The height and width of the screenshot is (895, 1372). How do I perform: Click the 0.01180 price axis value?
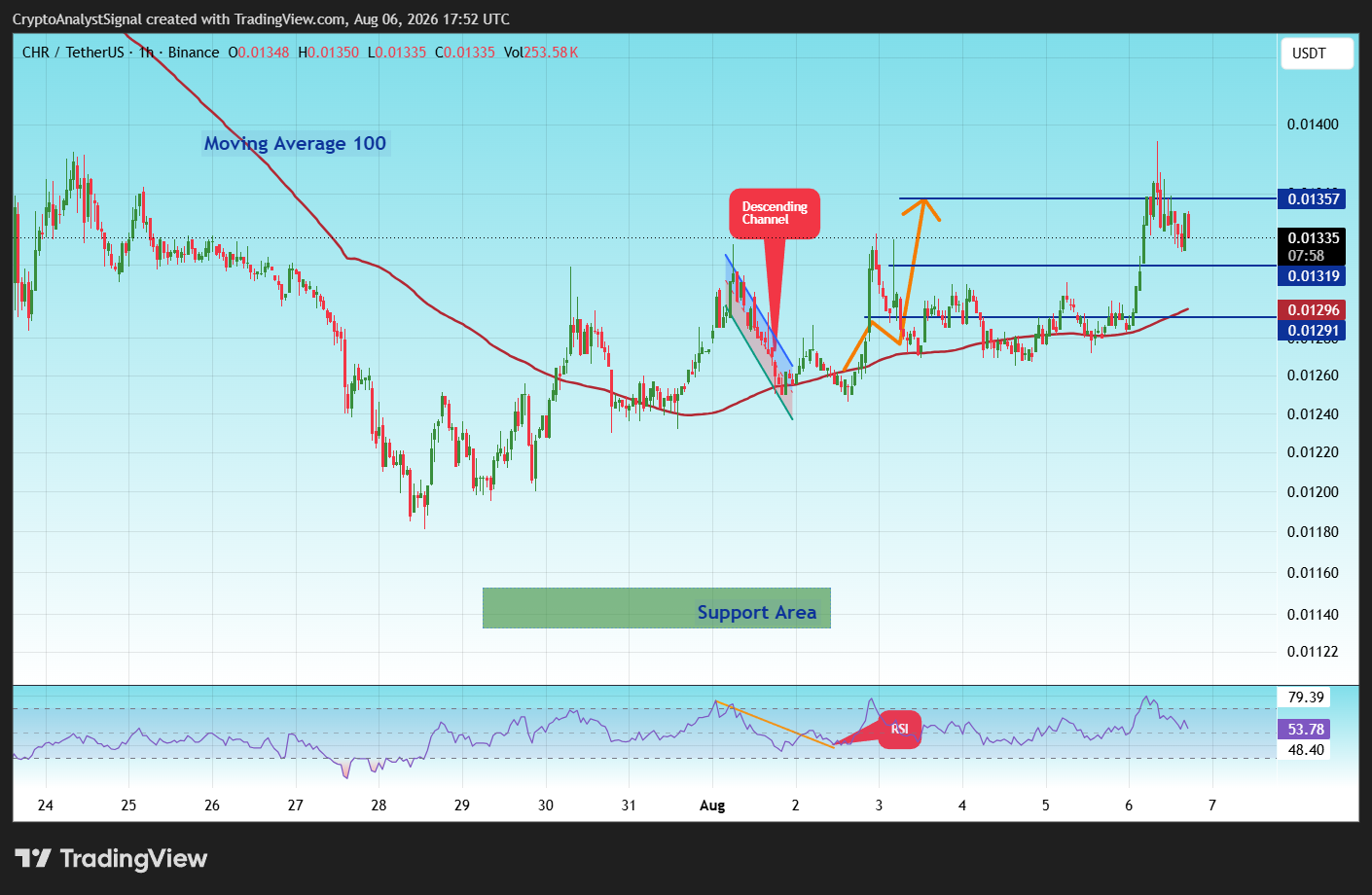(x=1313, y=532)
